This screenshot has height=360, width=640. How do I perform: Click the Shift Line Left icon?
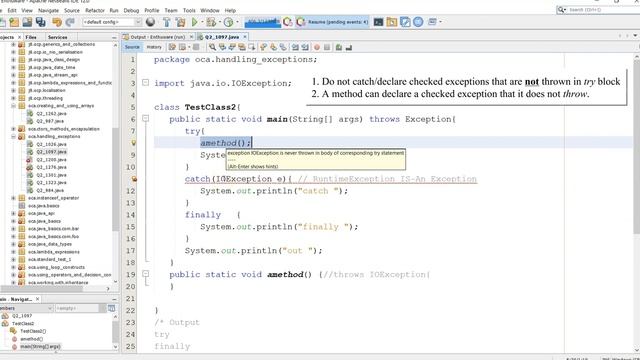click(295, 47)
